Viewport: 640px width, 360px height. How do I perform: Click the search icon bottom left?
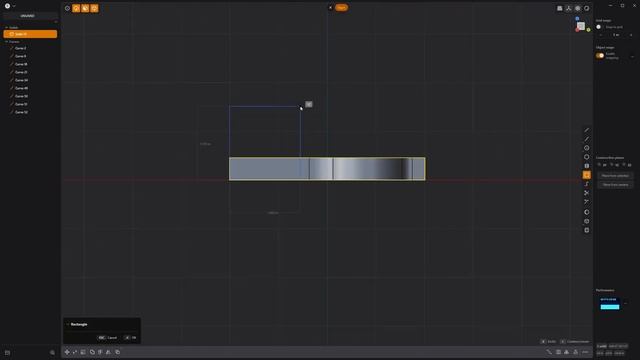click(52, 353)
